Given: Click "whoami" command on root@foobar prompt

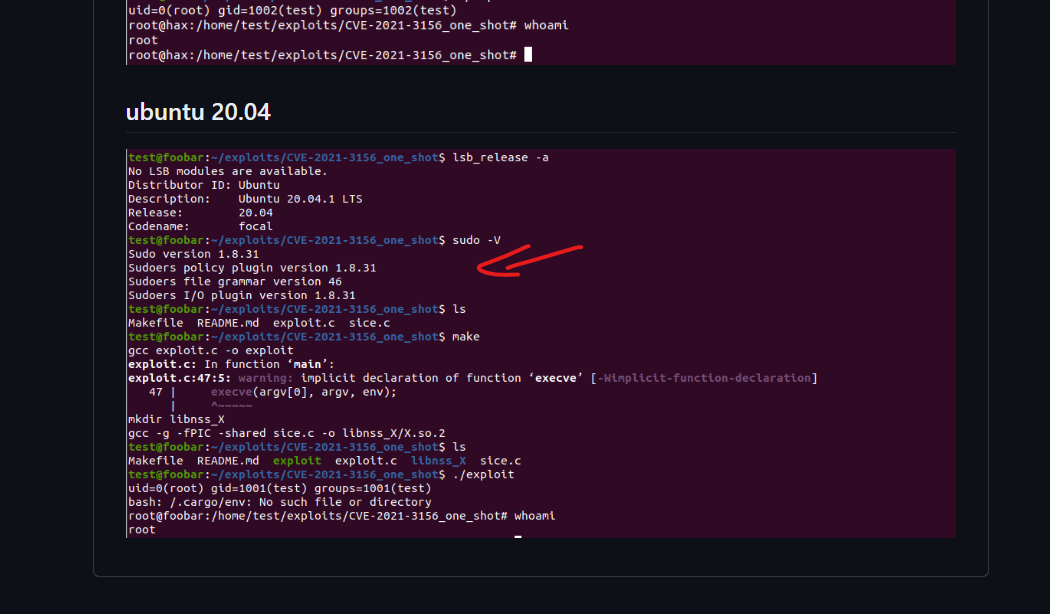Looking at the screenshot, I should click(534, 516).
